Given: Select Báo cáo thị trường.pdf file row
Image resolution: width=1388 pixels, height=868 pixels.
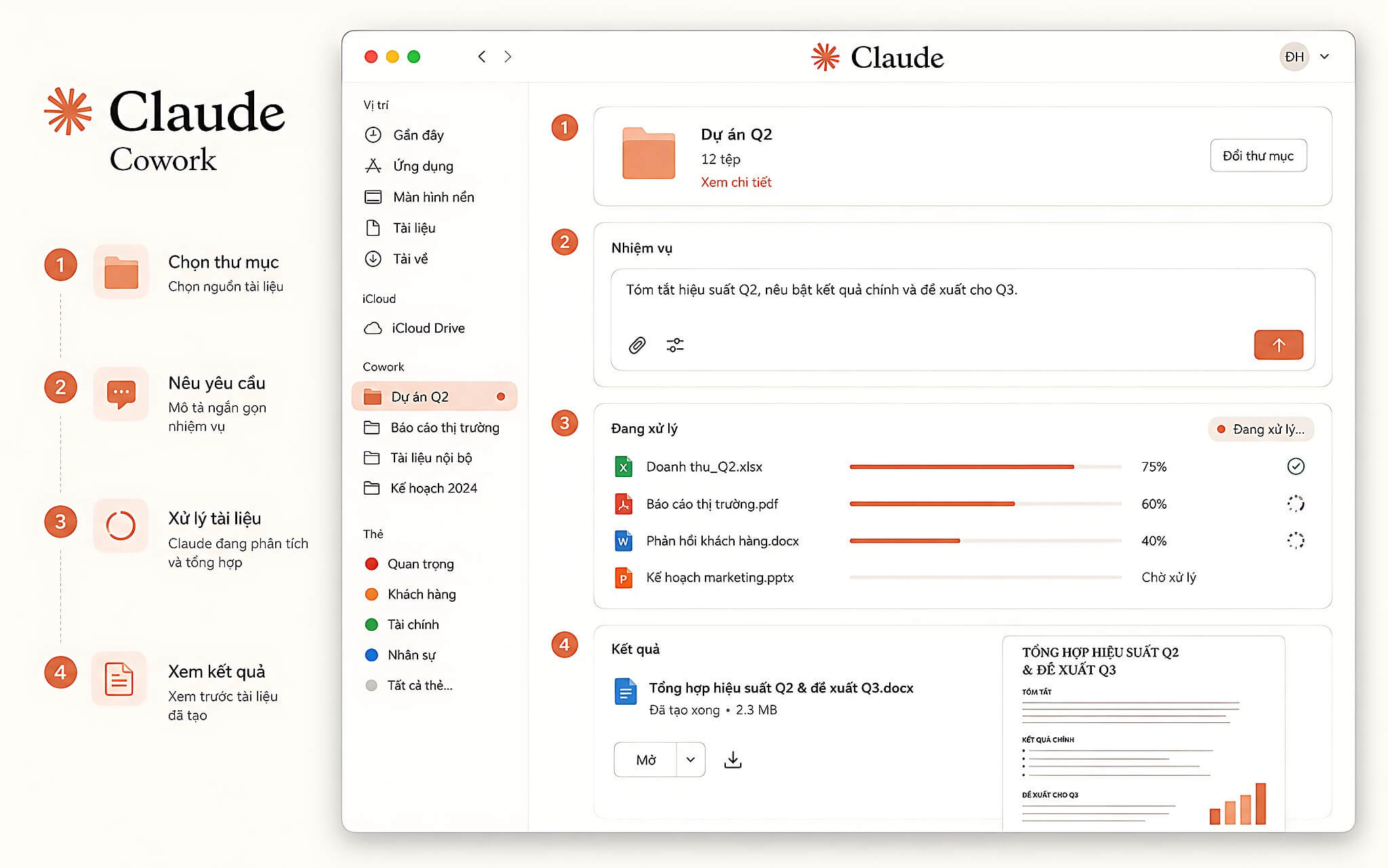Looking at the screenshot, I should [960, 504].
